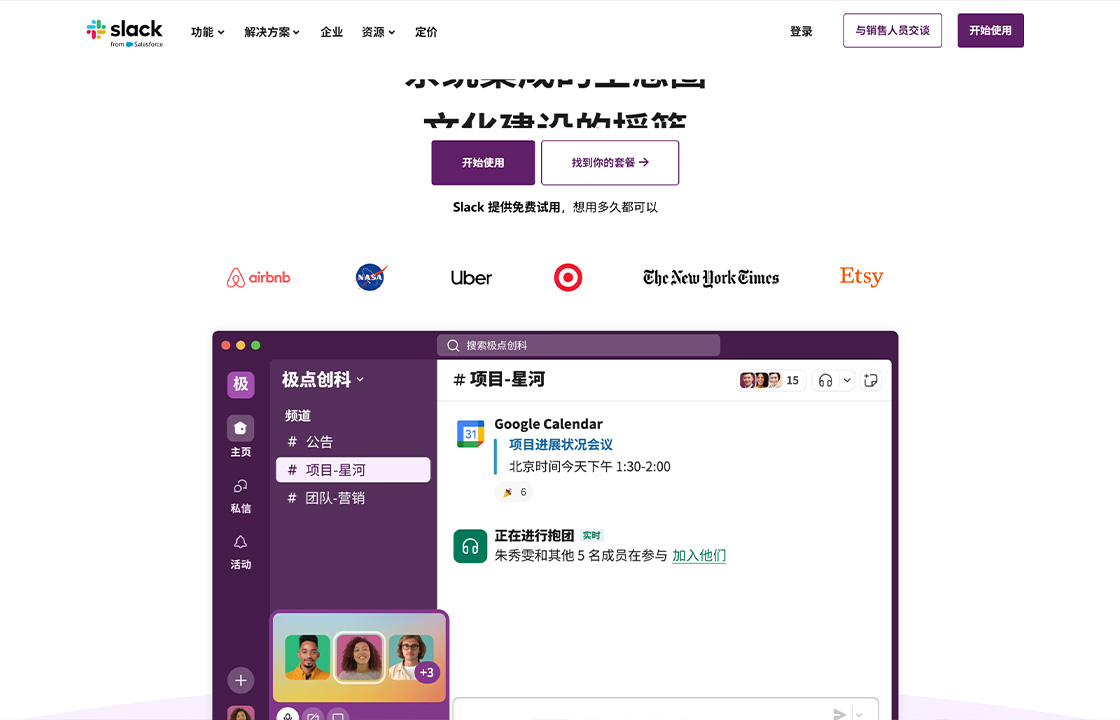
Task: Click the Airbnb logo
Action: click(x=259, y=278)
